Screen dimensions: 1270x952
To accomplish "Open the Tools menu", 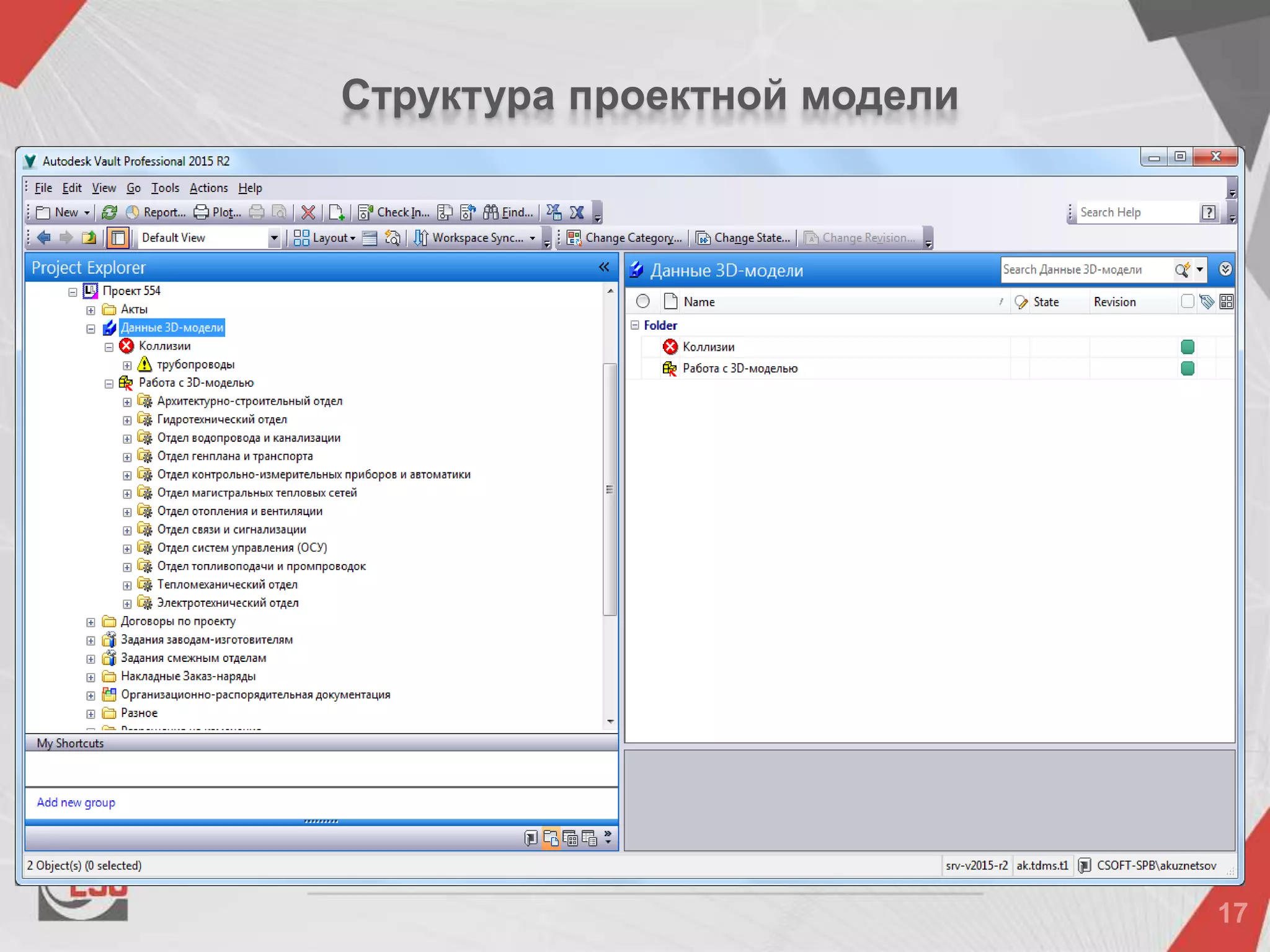I will coord(165,188).
